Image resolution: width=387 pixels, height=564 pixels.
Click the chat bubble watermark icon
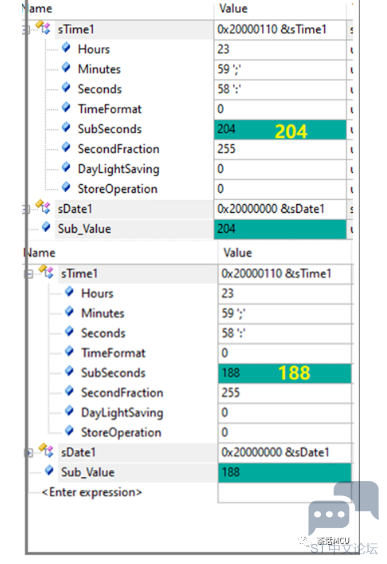[343, 507]
